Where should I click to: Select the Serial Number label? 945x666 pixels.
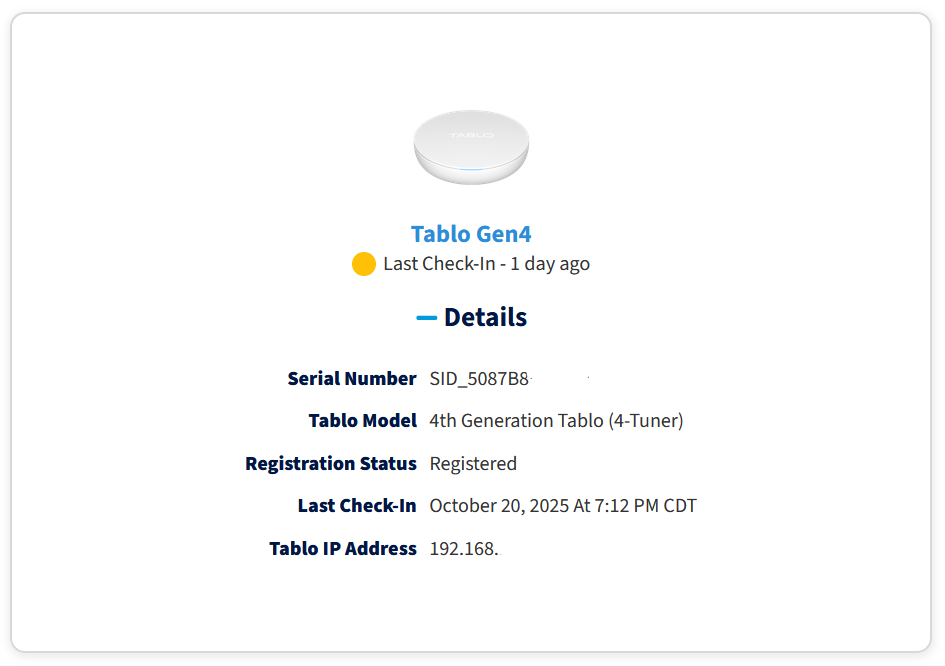(x=352, y=379)
